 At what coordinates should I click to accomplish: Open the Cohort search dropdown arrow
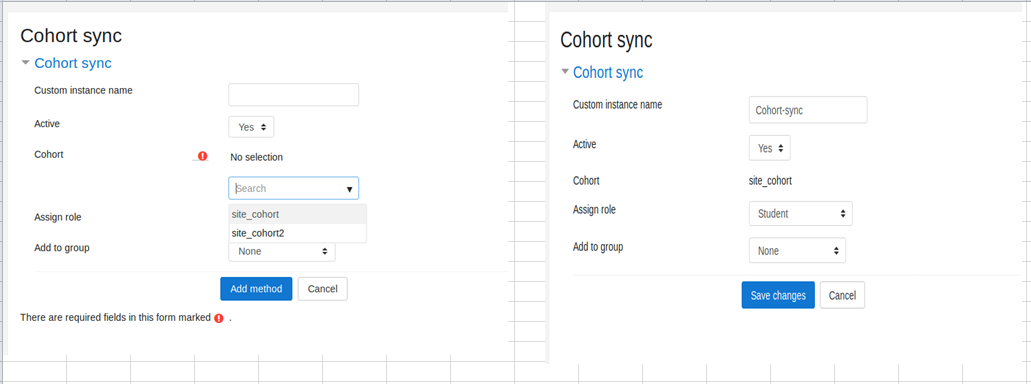click(349, 189)
